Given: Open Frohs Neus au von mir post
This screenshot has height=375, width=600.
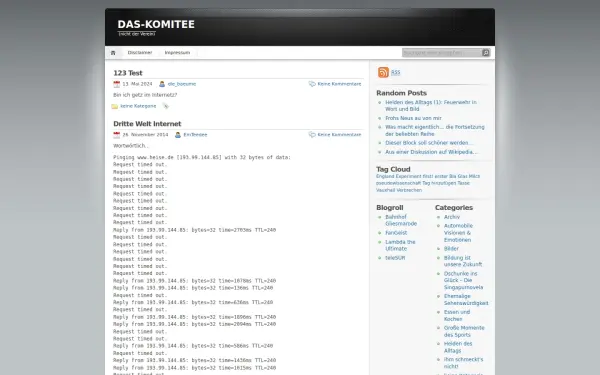Looking at the screenshot, I should pyautogui.click(x=413, y=118).
